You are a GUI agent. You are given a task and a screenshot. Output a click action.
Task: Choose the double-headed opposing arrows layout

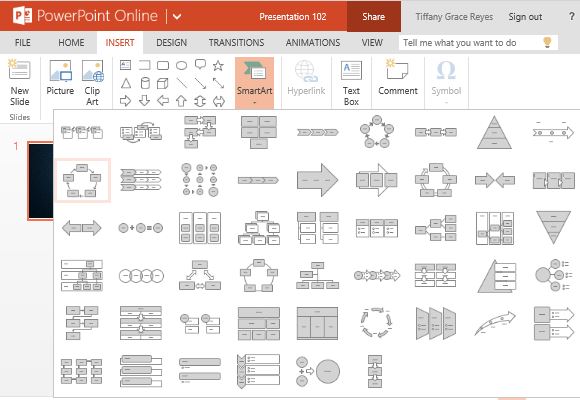[82, 228]
